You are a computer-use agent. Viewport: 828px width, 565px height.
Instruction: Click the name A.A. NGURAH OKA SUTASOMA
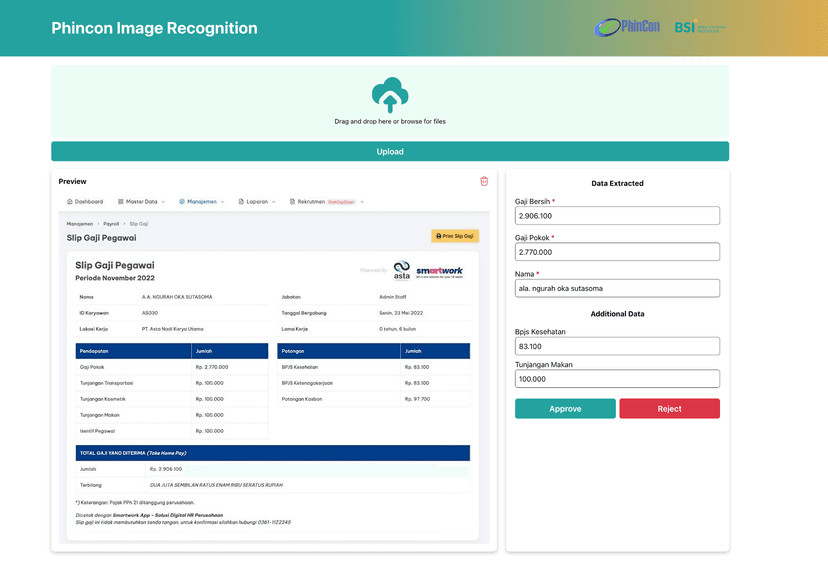tap(177, 297)
